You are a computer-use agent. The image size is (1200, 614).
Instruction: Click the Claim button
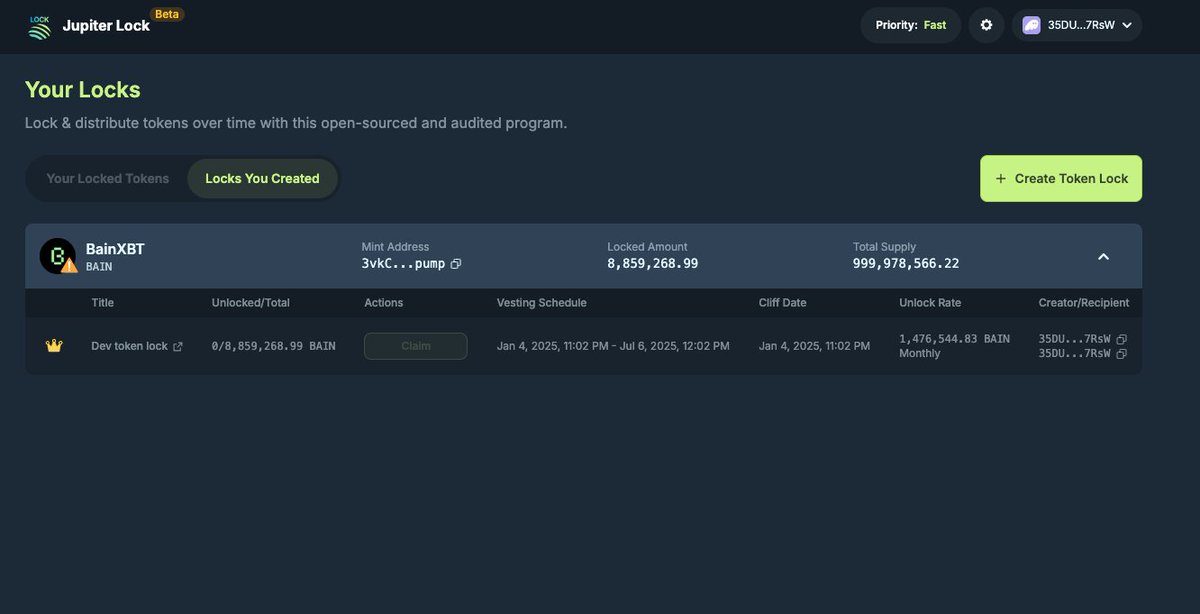pyautogui.click(x=415, y=346)
